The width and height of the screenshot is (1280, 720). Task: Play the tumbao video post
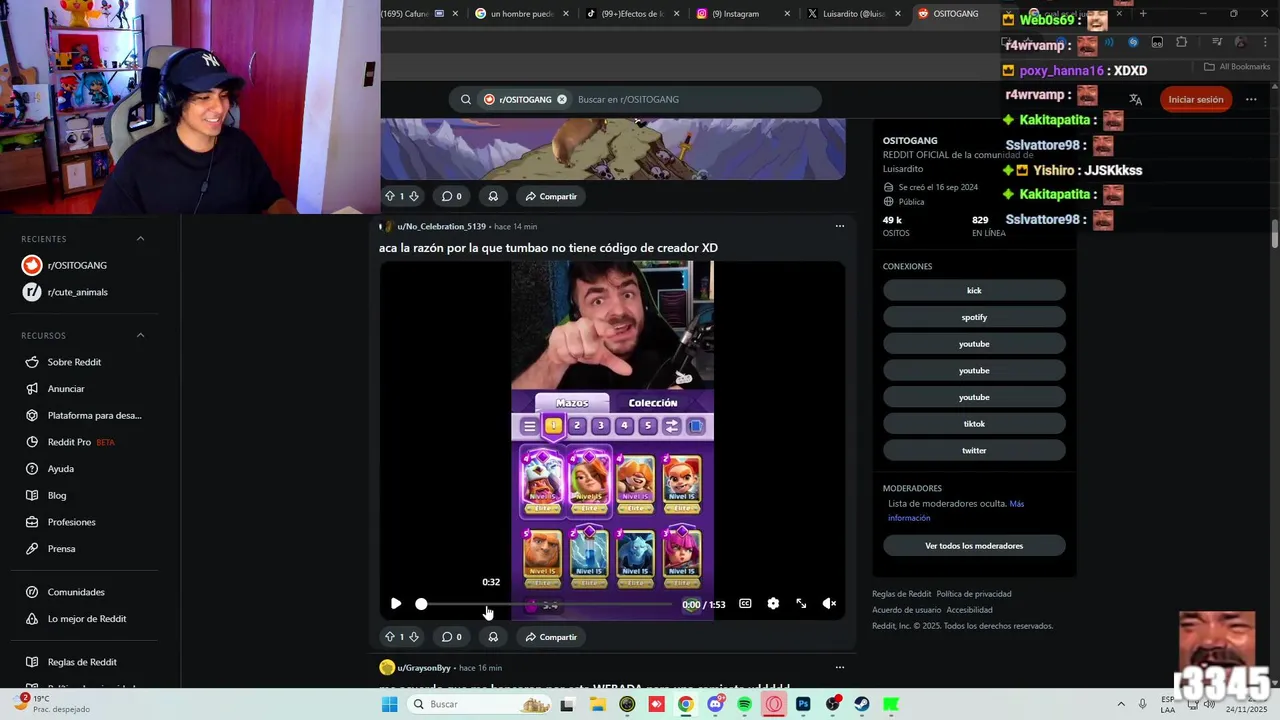pos(396,604)
